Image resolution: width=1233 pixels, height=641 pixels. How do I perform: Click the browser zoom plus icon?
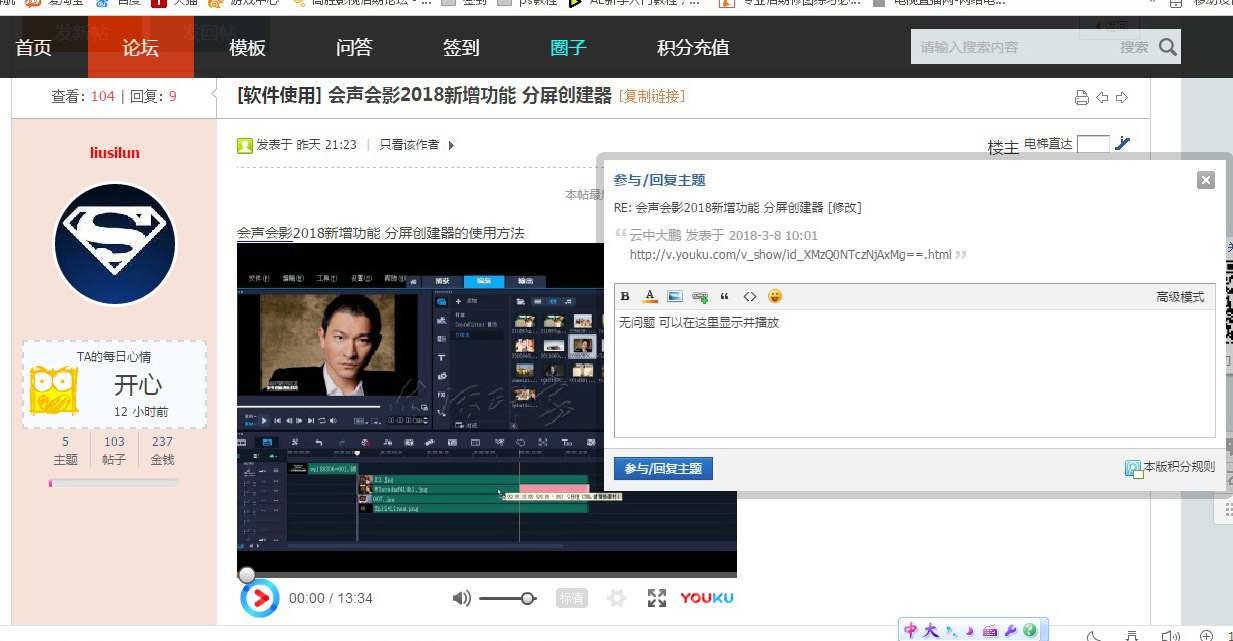[x=1206, y=635]
